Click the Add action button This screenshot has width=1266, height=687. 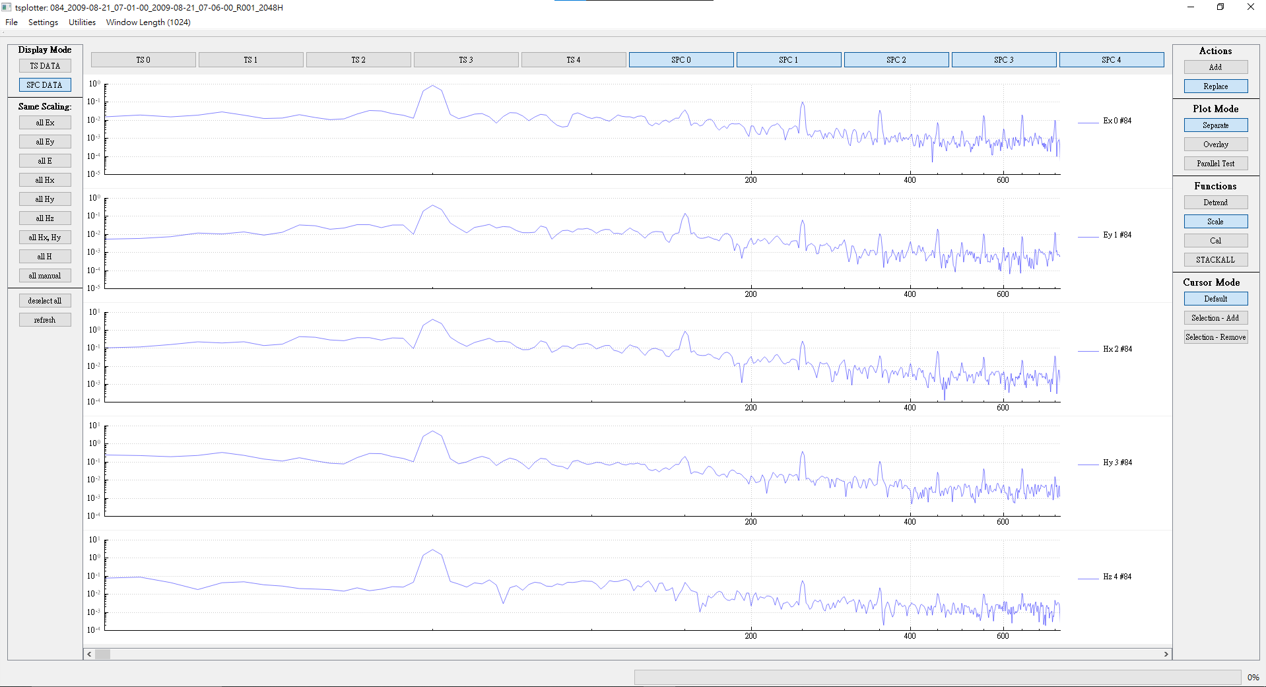(1215, 67)
